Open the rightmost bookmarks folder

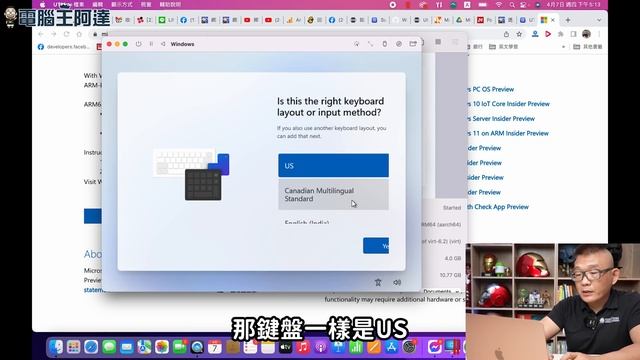588,47
